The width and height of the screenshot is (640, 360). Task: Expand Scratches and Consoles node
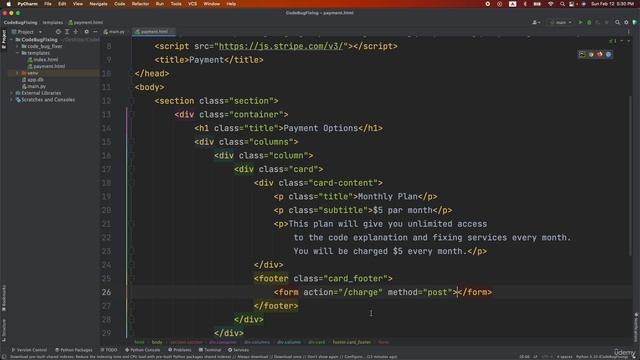point(11,100)
